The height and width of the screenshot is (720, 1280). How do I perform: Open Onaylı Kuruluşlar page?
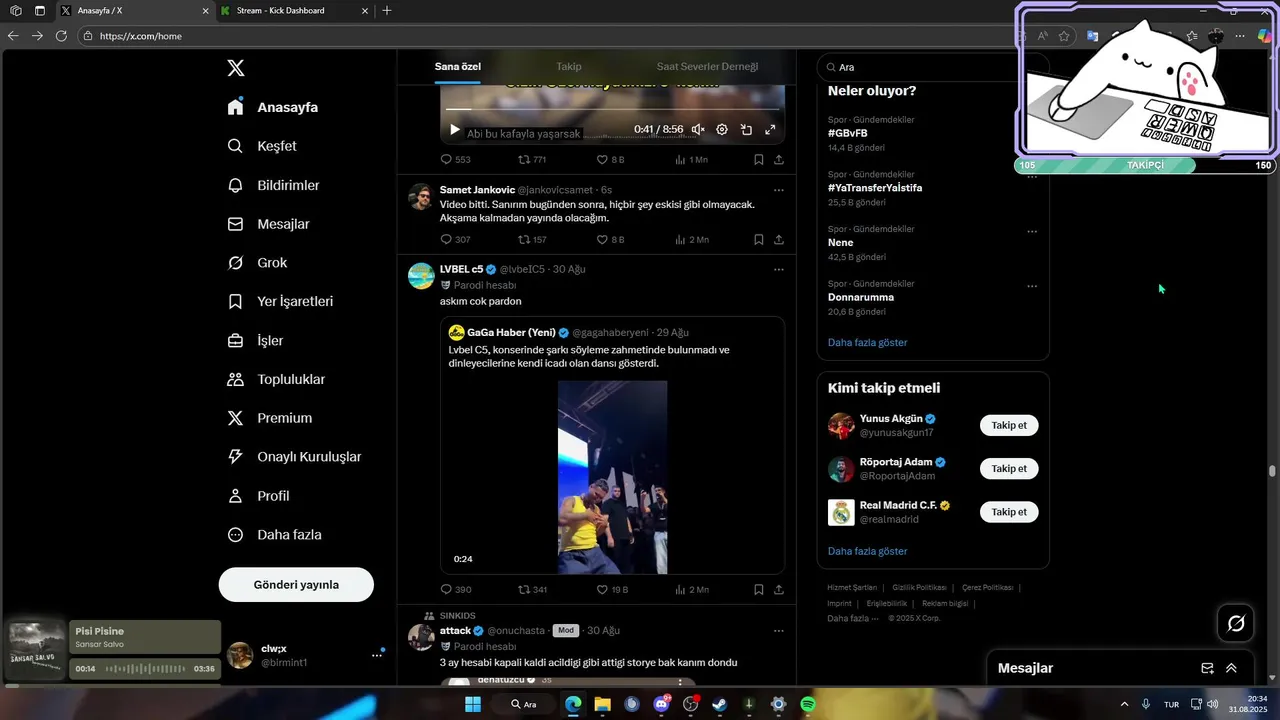[x=294, y=457]
